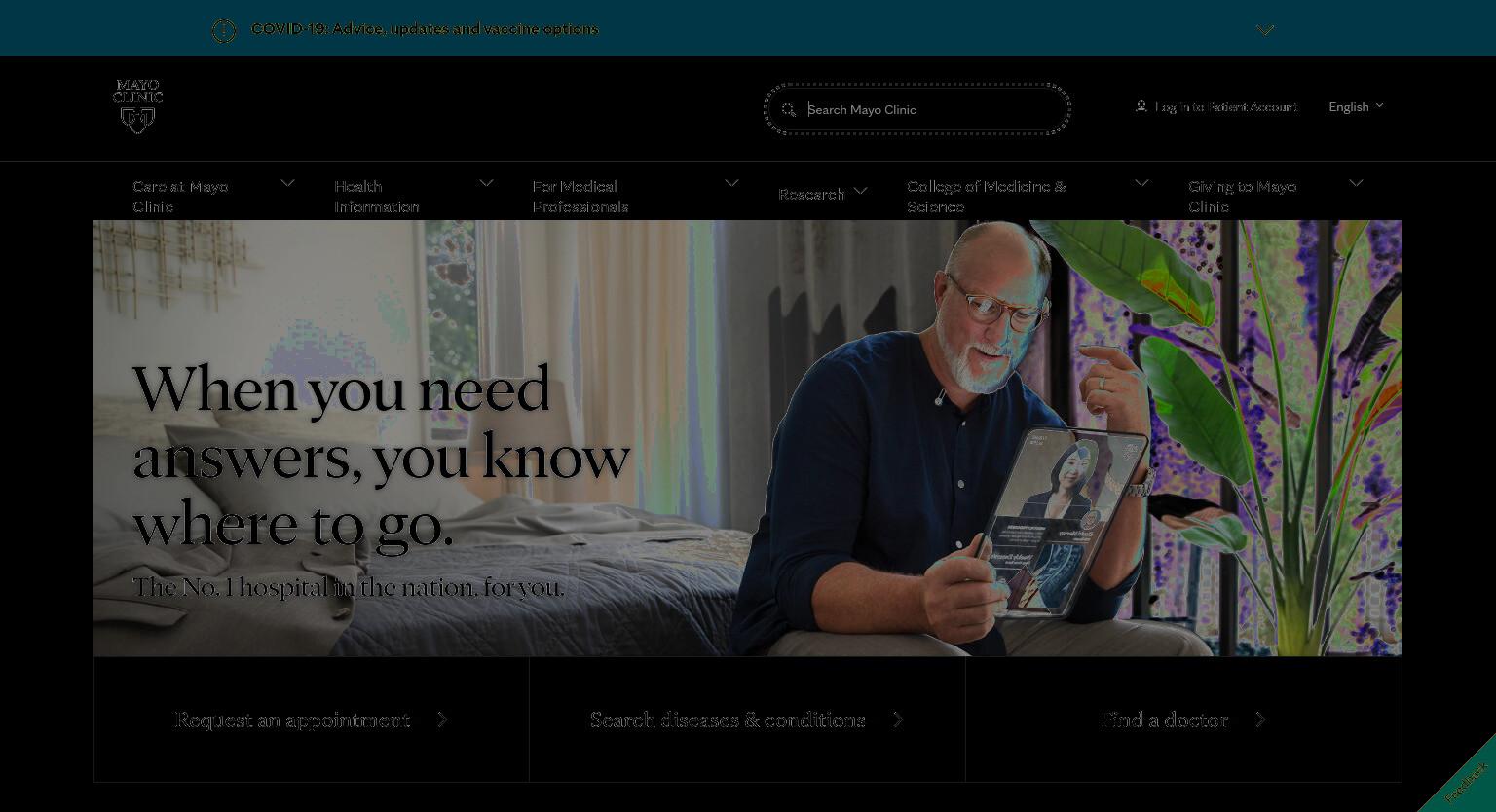
Task: Focus the Search Mayo Clinic field
Action: click(x=917, y=109)
